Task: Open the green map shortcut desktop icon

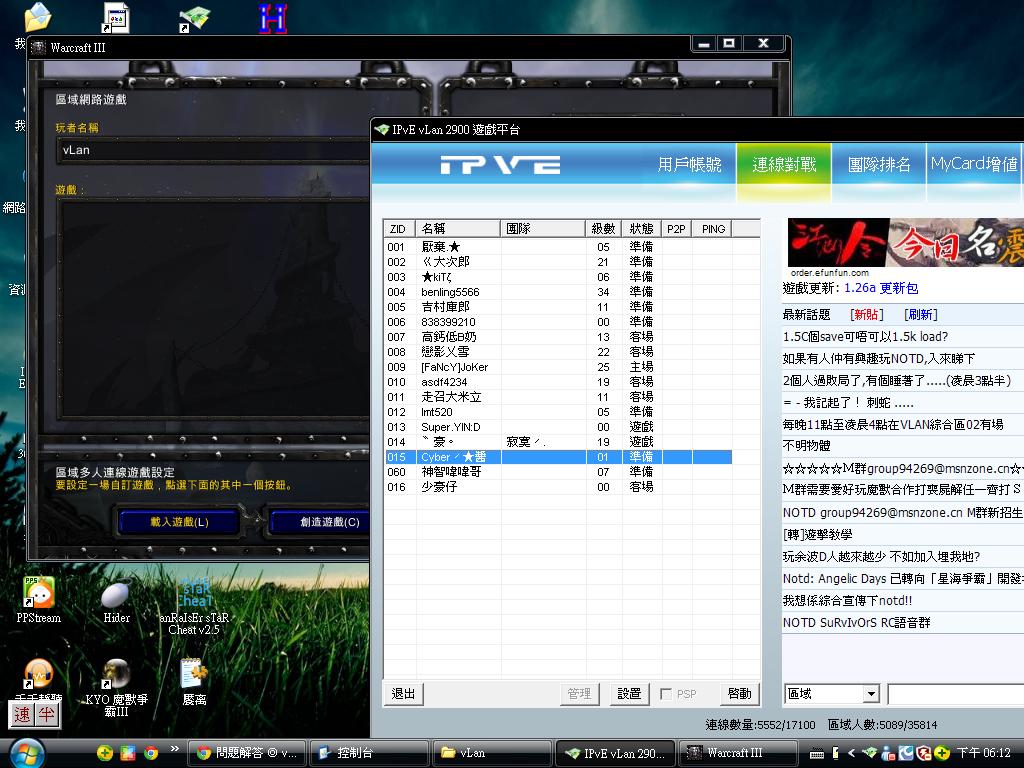Action: pos(194,18)
